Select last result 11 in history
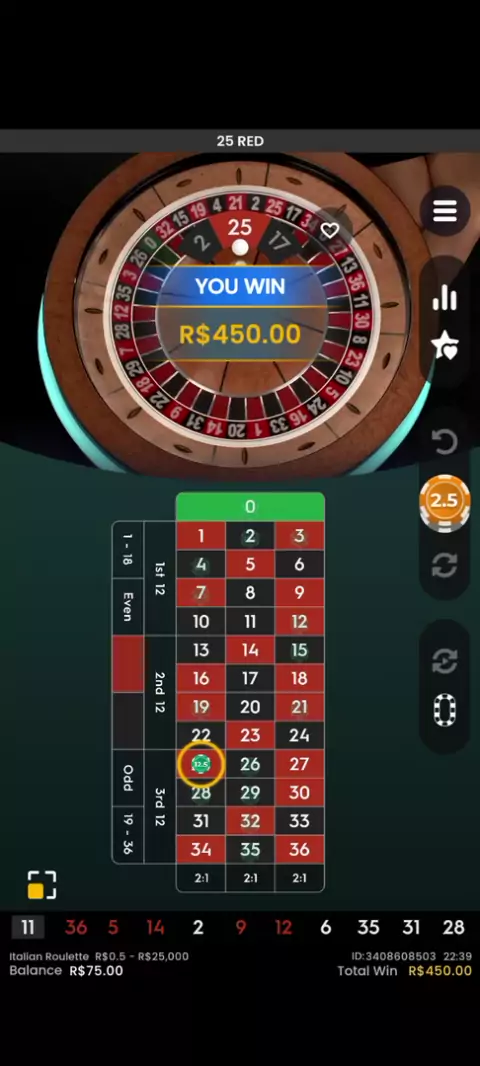The width and height of the screenshot is (480, 1066). [28, 927]
